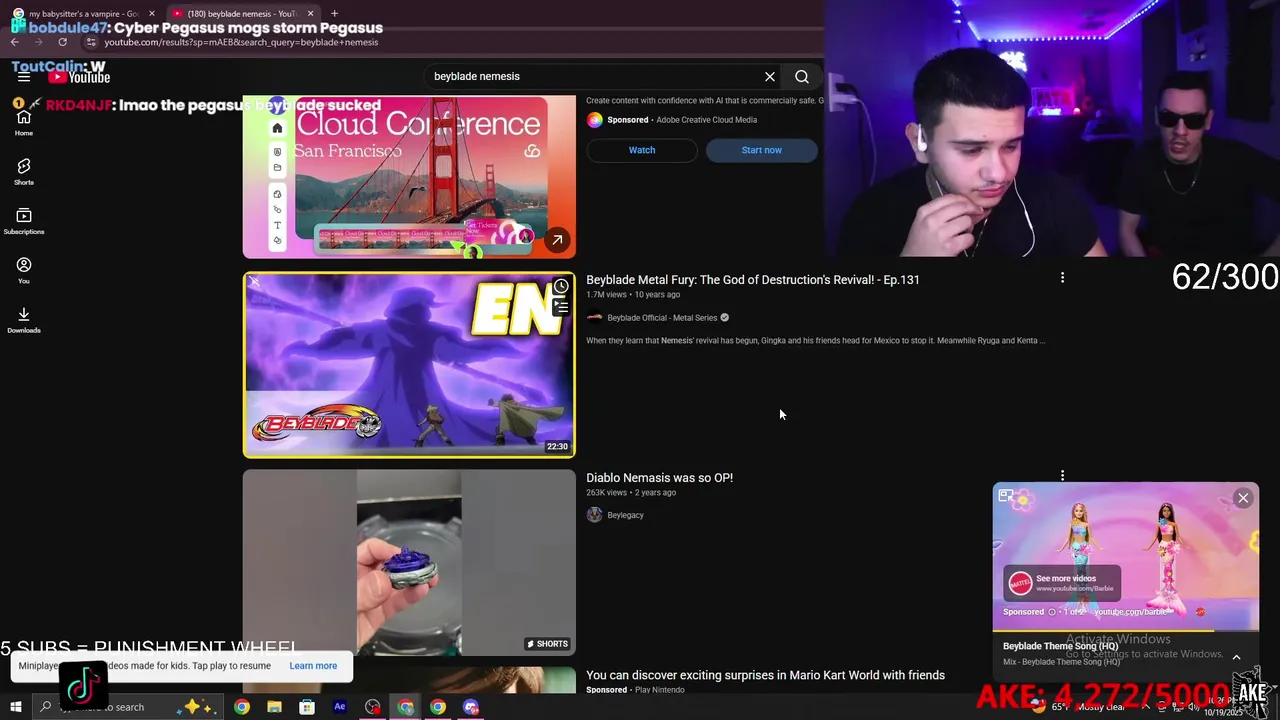Go to the YouTube logo homepage
The width and height of the screenshot is (1280, 720).
tap(78, 76)
